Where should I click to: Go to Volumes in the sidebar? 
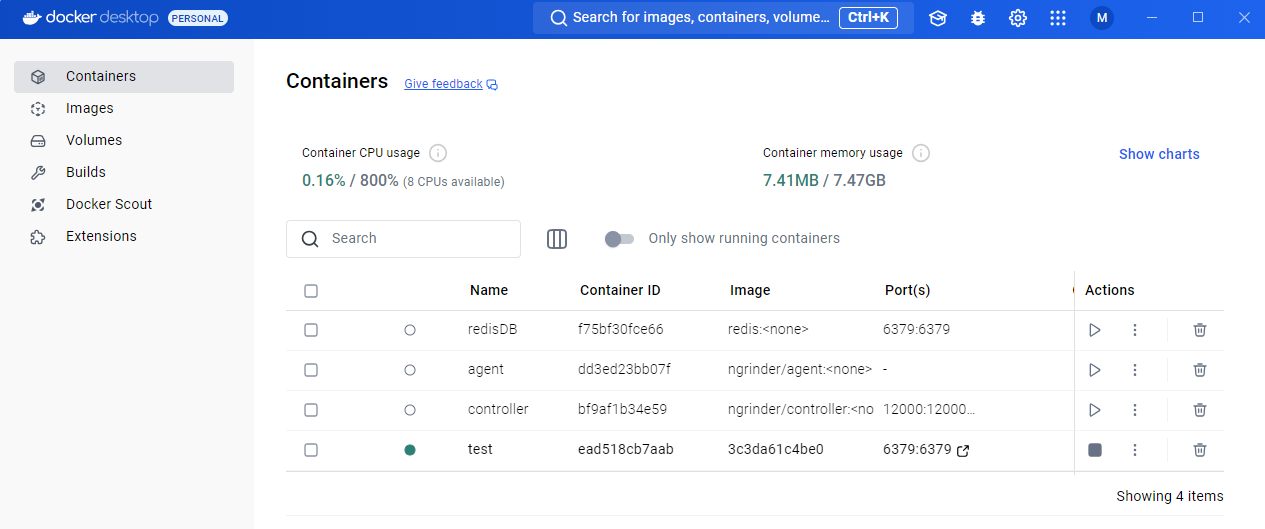point(124,141)
